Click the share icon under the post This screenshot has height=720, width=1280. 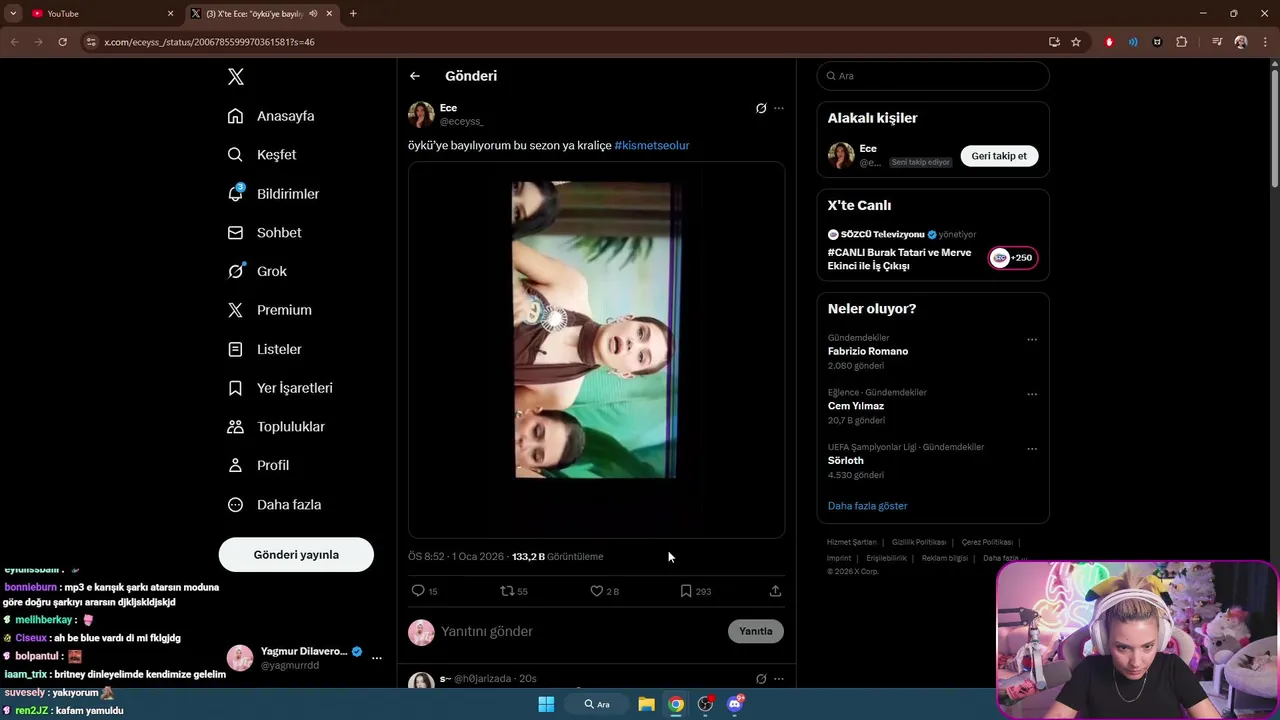775,591
